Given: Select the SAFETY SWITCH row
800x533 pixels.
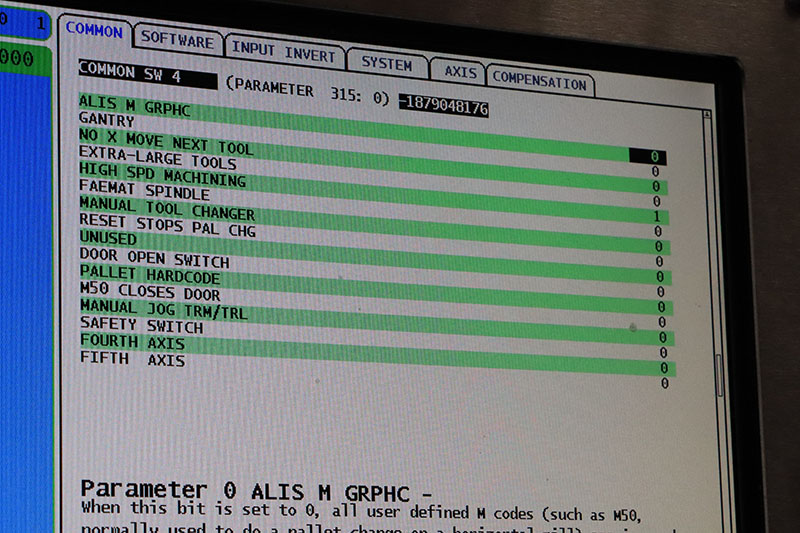Looking at the screenshot, I should (378, 337).
